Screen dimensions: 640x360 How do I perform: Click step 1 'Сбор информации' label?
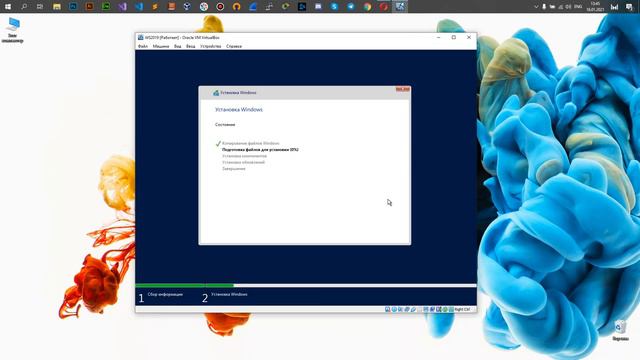coord(165,294)
